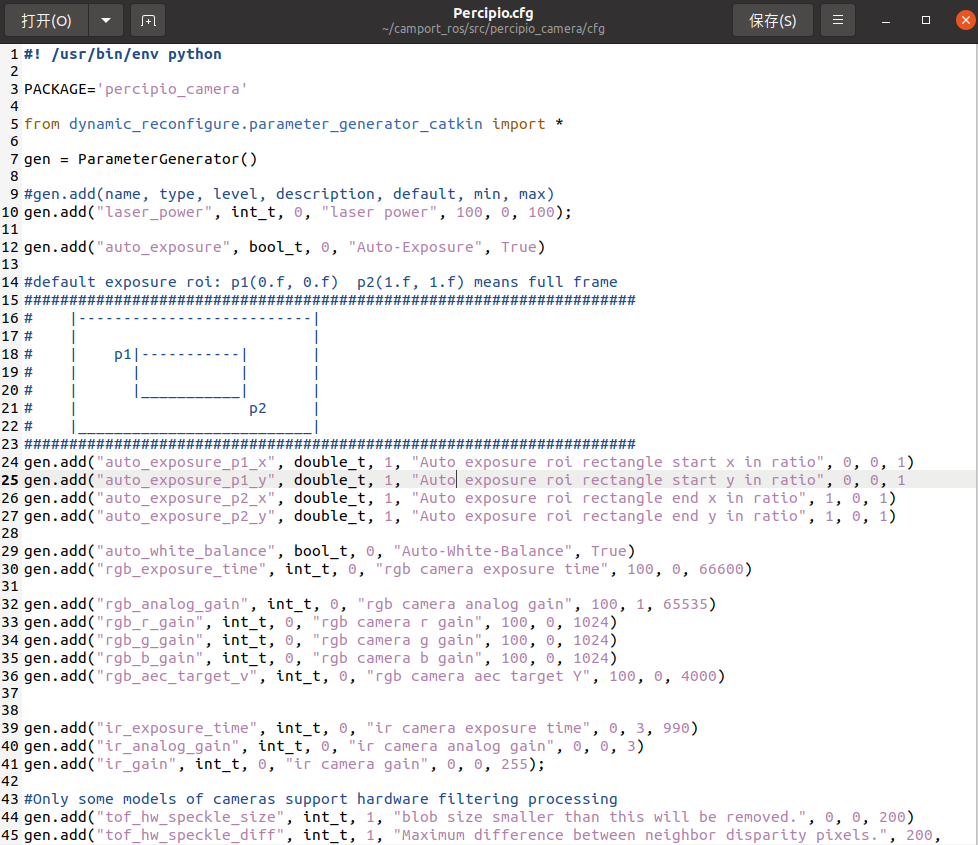The width and height of the screenshot is (978, 845).
Task: Click on "ir_analog_gain" string
Action: [168, 746]
